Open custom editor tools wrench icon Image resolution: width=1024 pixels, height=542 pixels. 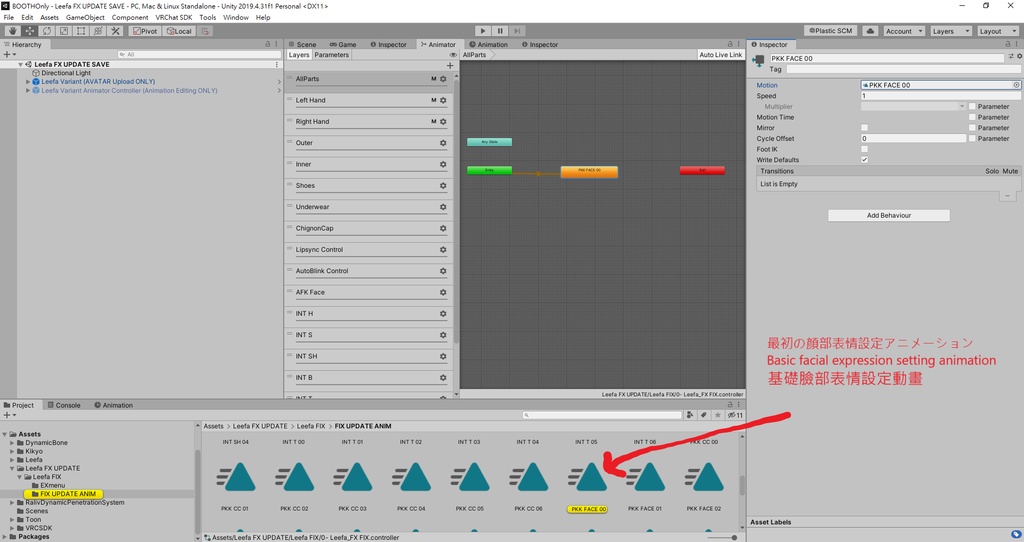[x=116, y=31]
